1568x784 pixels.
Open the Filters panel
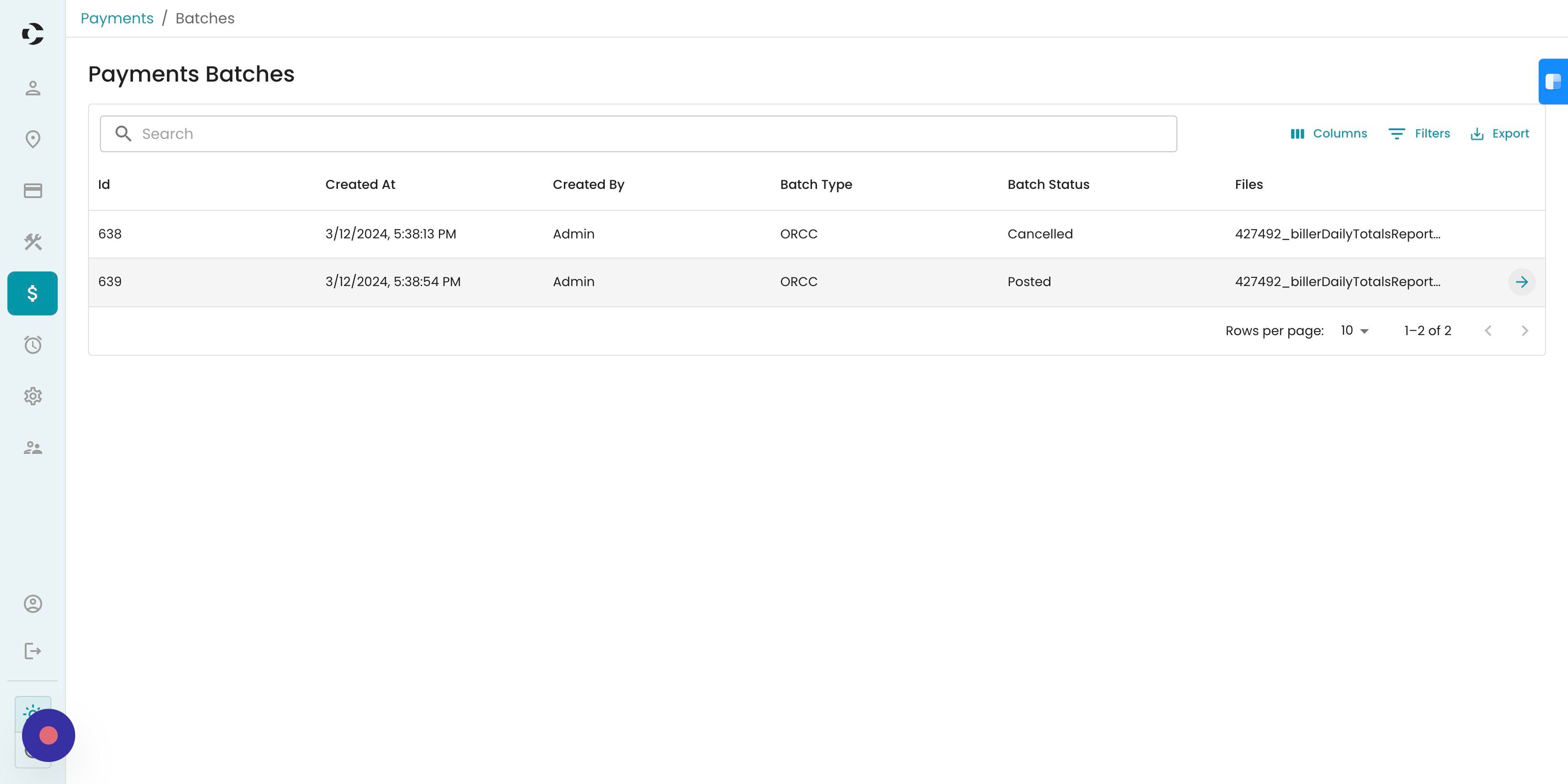point(1419,134)
